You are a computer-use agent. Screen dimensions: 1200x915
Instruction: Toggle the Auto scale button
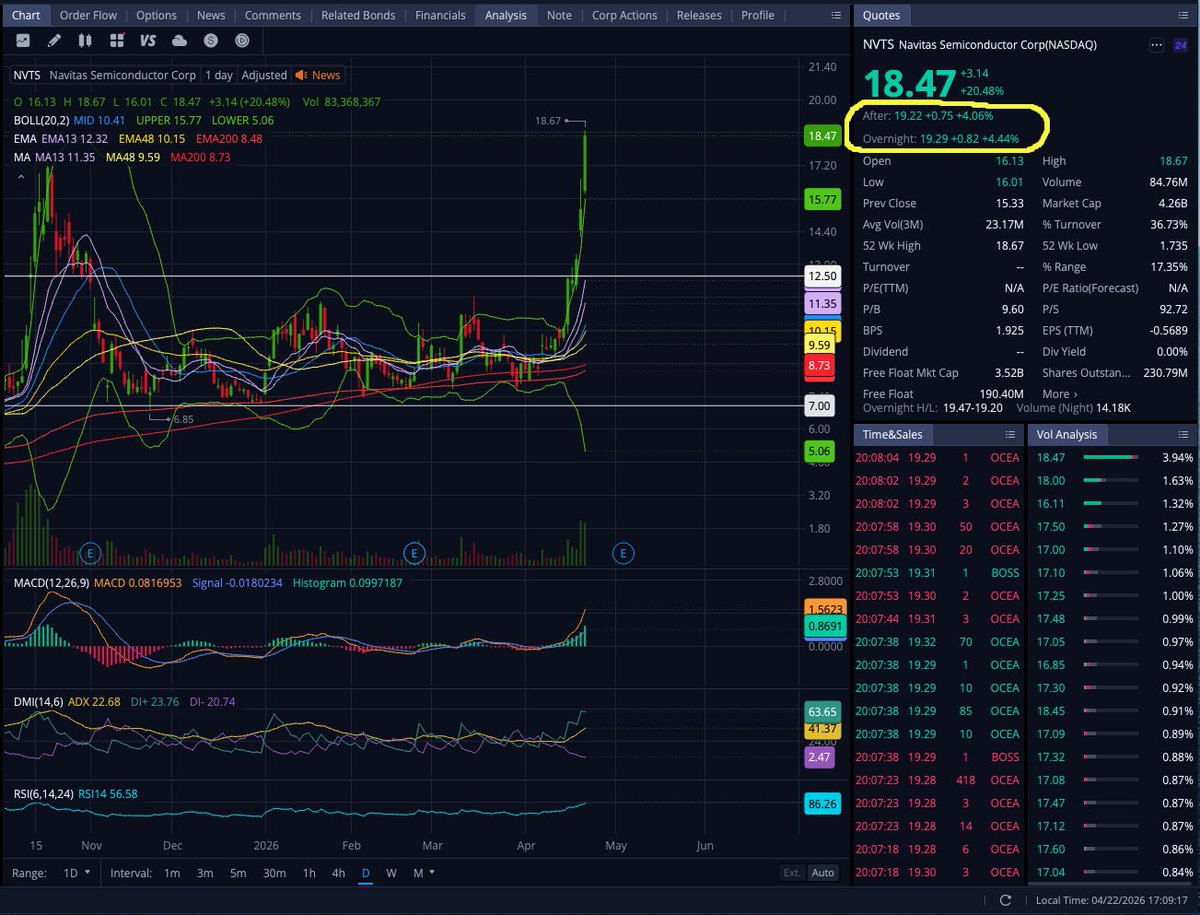click(x=823, y=873)
